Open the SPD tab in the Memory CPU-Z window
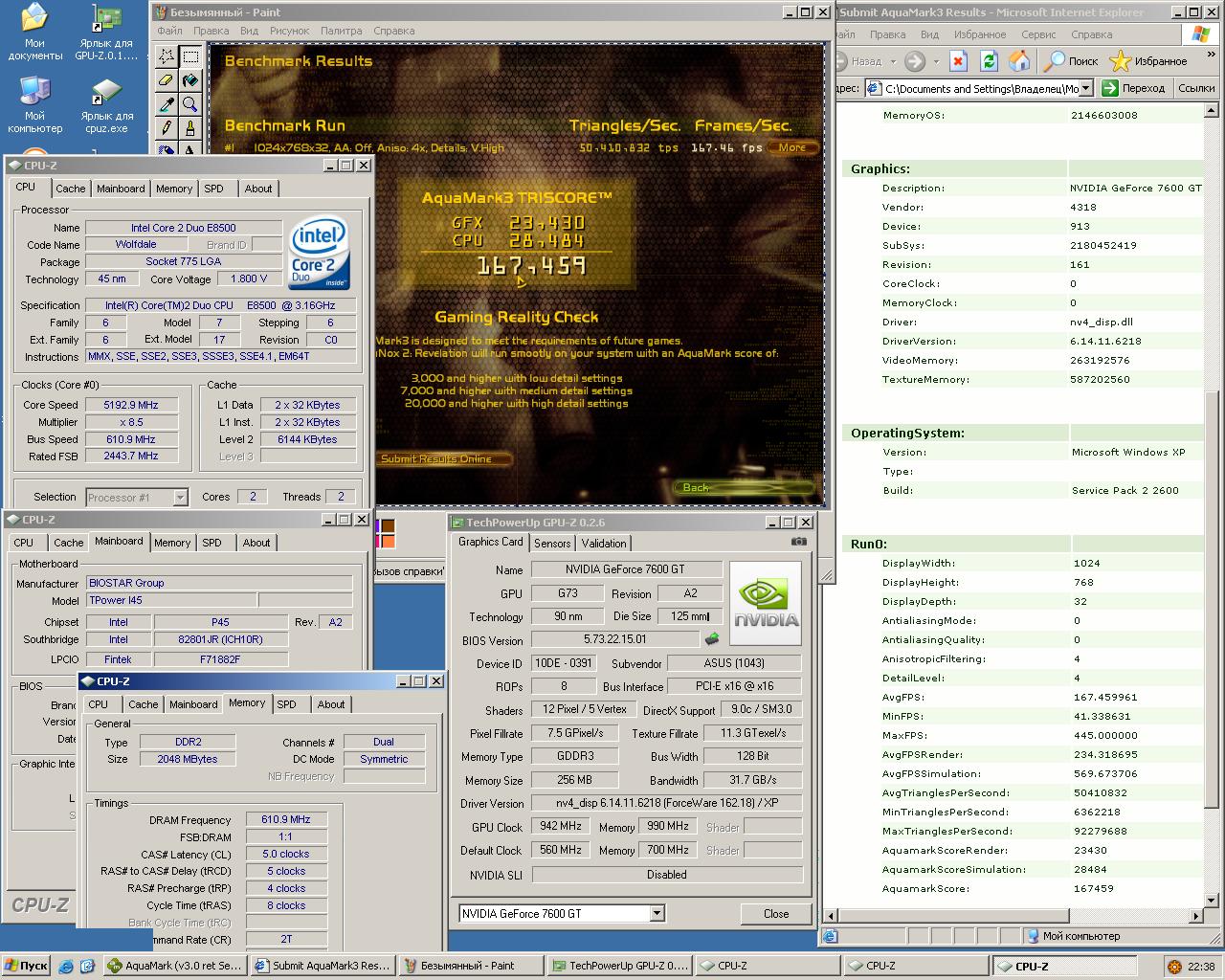The image size is (1225, 980). 286,703
